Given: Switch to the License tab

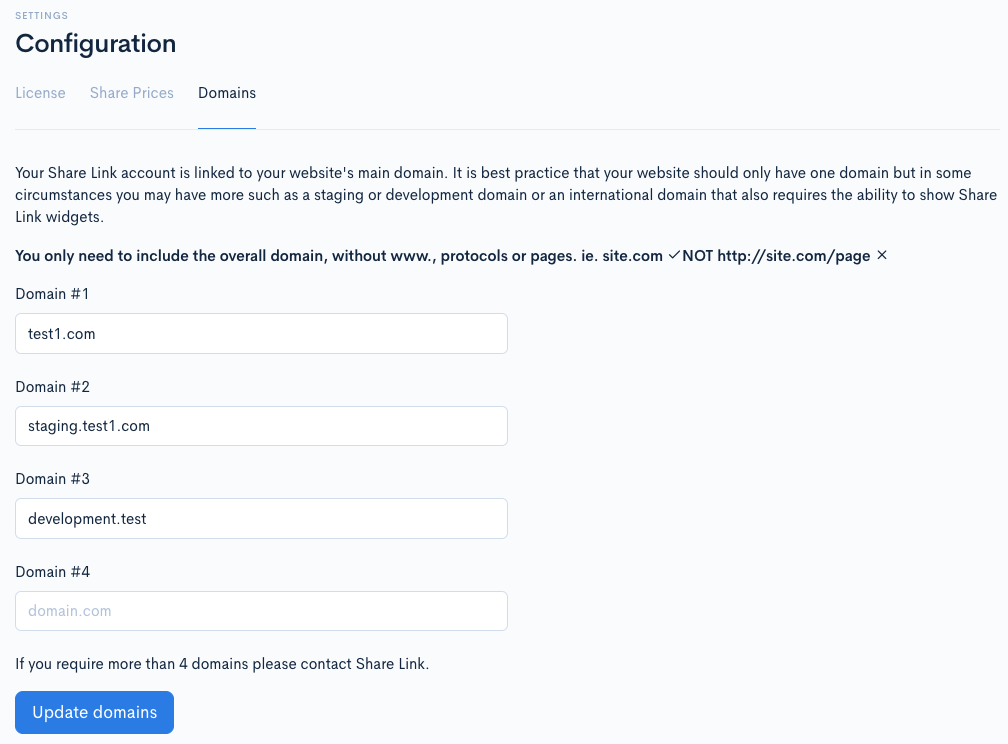Looking at the screenshot, I should tap(40, 93).
